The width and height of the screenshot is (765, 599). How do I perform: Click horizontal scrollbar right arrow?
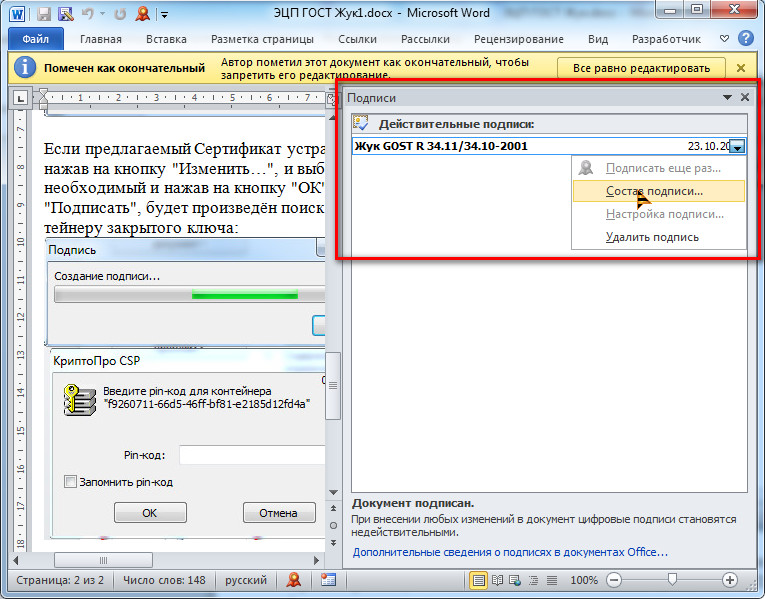(x=316, y=560)
